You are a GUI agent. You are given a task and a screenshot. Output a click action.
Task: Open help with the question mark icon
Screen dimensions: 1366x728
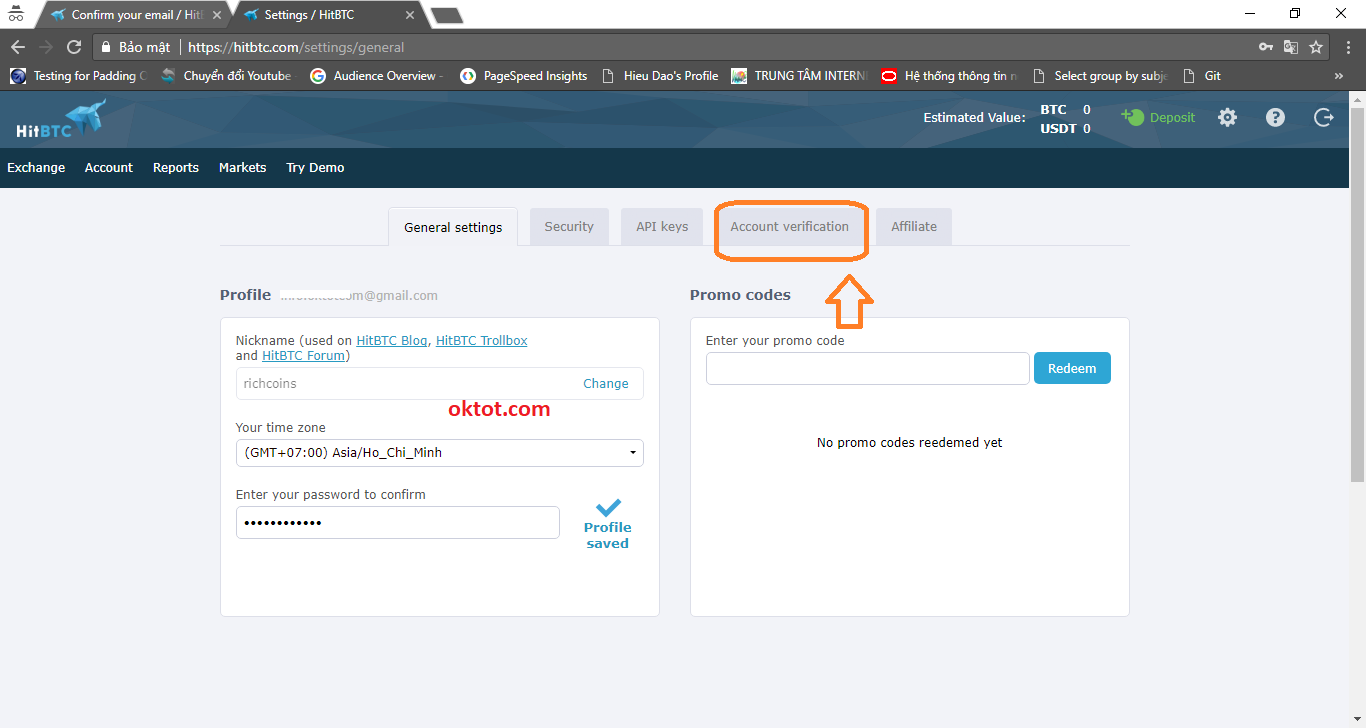[x=1275, y=118]
